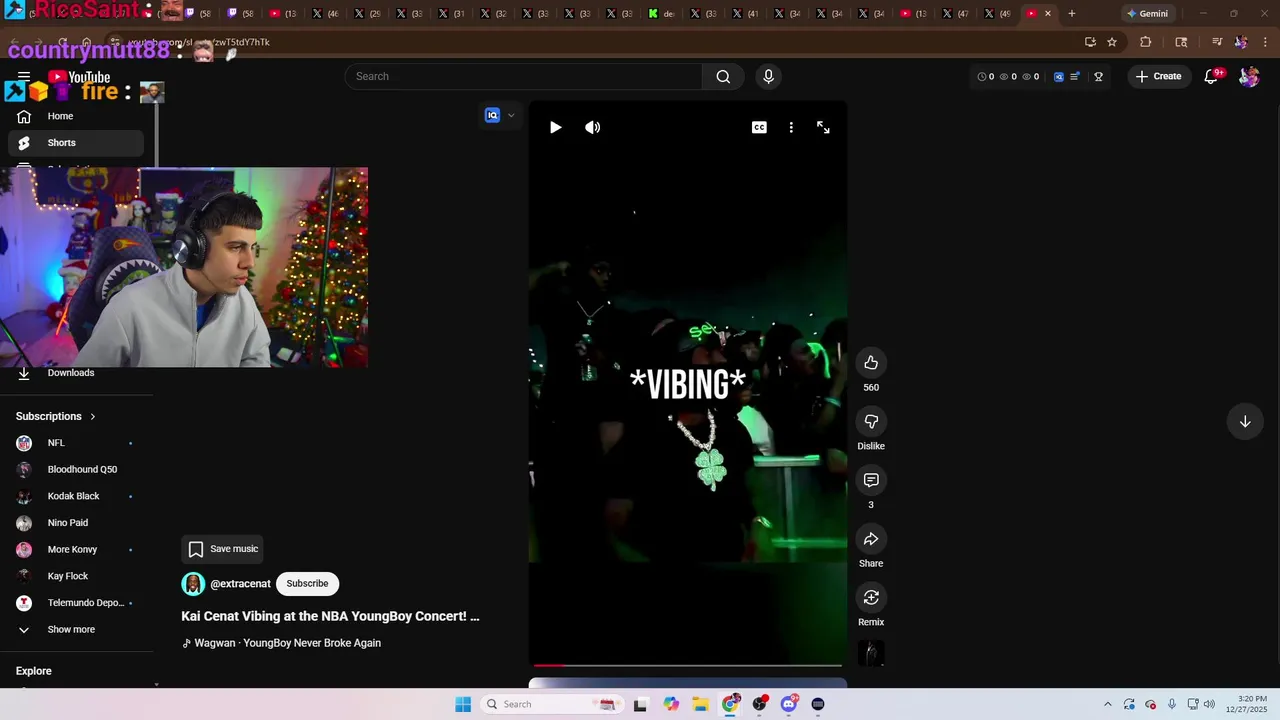The image size is (1280, 720).
Task: Open system volume control in tray
Action: [x=1208, y=704]
